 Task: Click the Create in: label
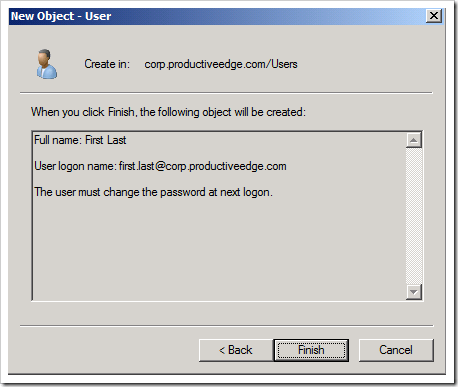click(x=107, y=64)
